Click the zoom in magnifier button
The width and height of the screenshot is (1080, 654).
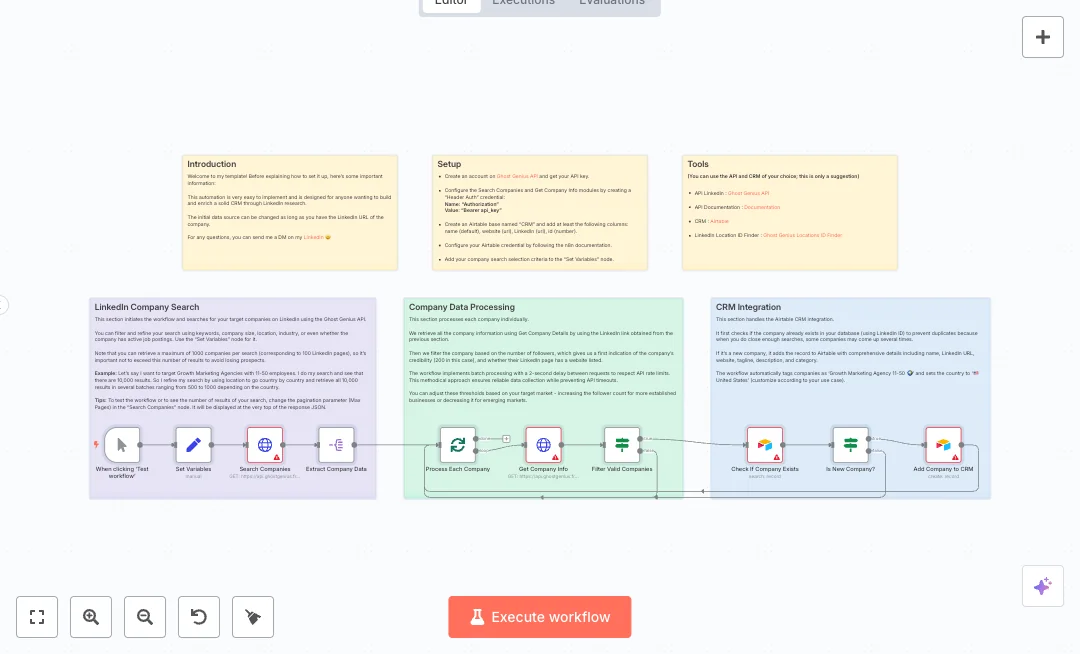tap(91, 617)
